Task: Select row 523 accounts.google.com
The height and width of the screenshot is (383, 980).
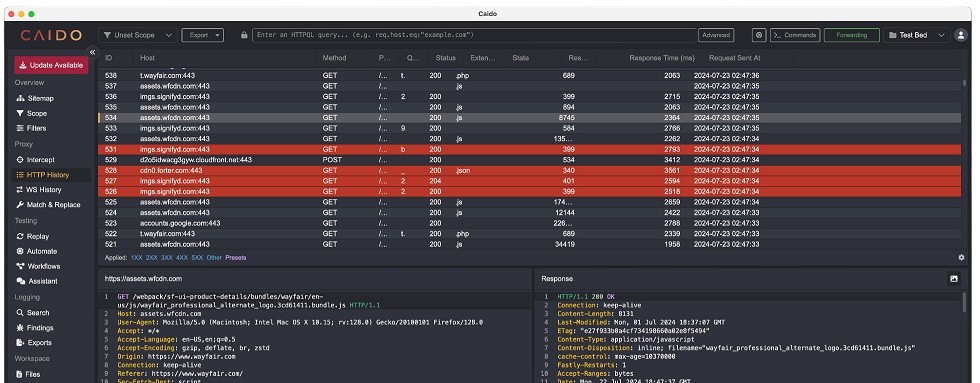Action: click(x=530, y=223)
